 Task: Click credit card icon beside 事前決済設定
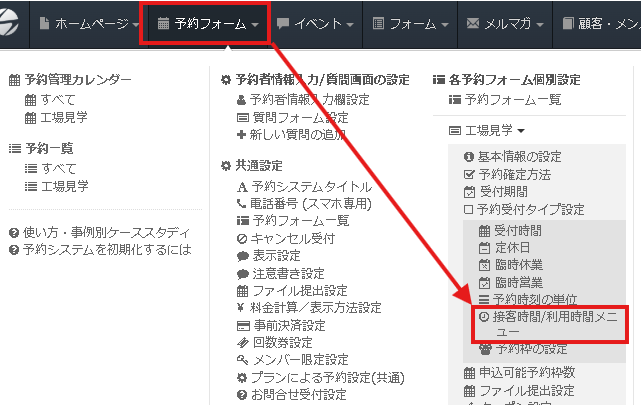[243, 326]
